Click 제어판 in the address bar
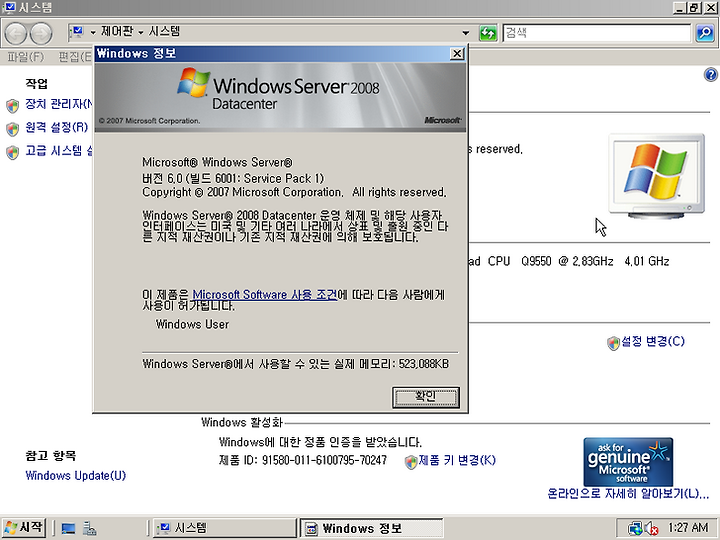This screenshot has height=540, width=720. 117,31
